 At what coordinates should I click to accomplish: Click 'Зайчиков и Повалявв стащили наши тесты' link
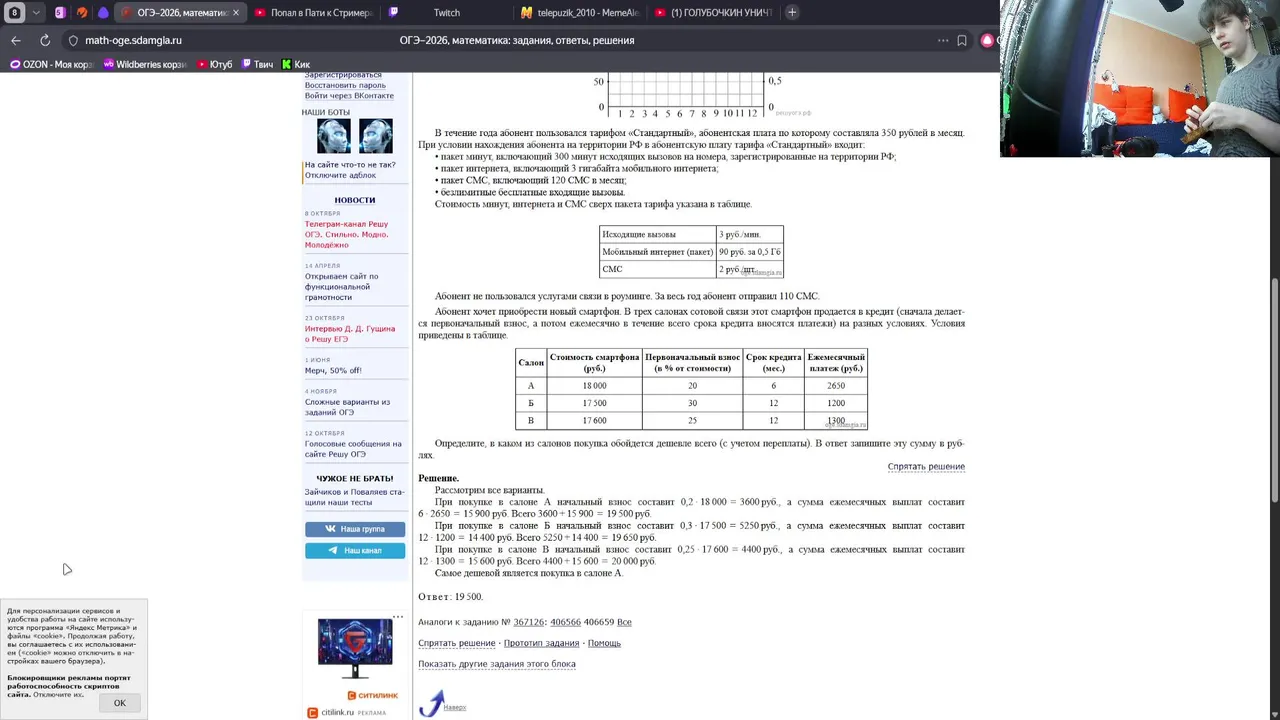click(354, 497)
